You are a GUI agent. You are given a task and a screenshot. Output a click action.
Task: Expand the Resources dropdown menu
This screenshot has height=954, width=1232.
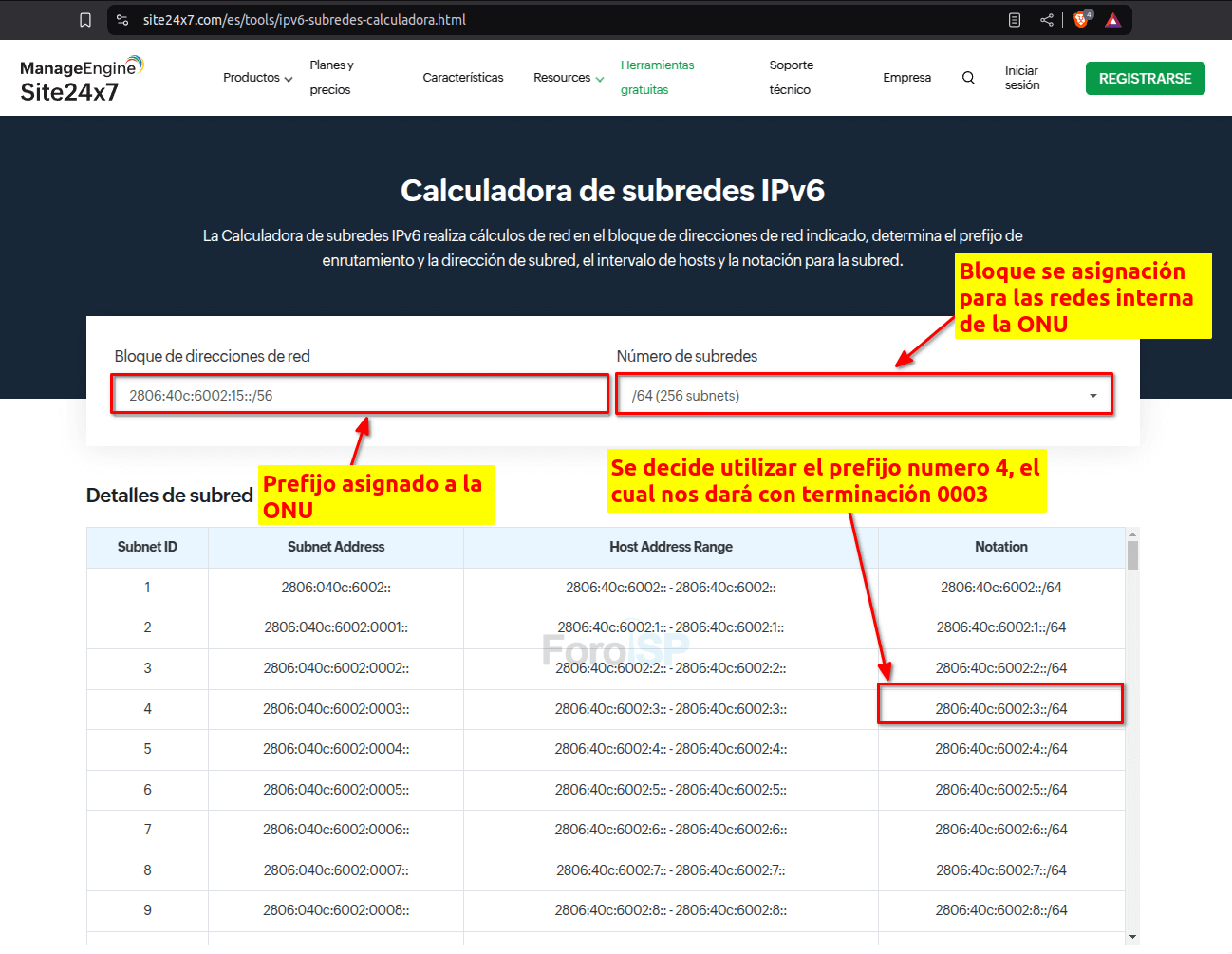tap(568, 78)
